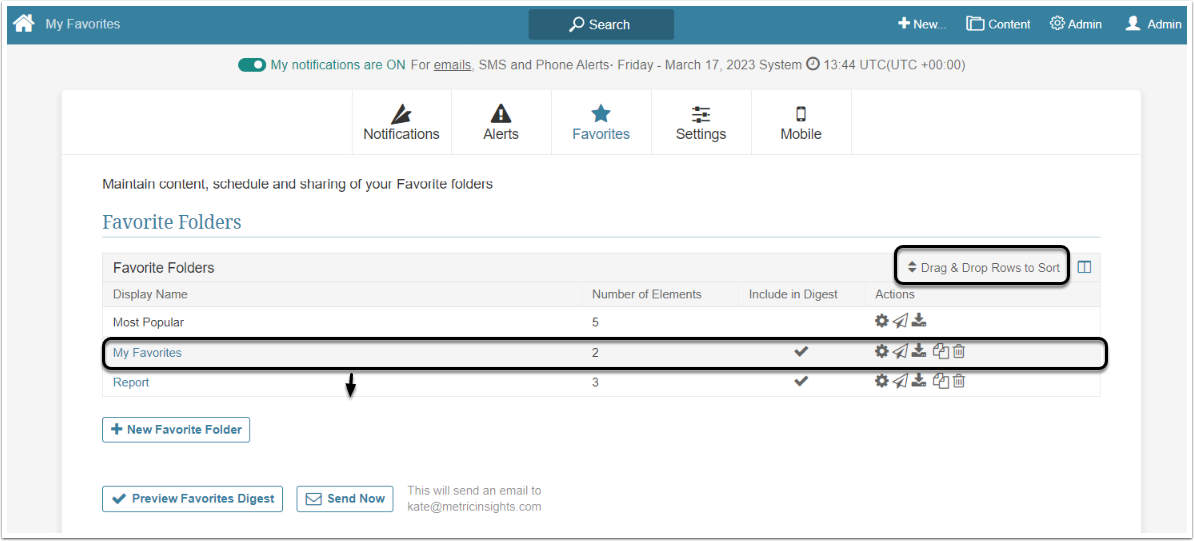Open settings gear for the Most Popular folder
Image resolution: width=1194 pixels, height=541 pixels.
881,321
